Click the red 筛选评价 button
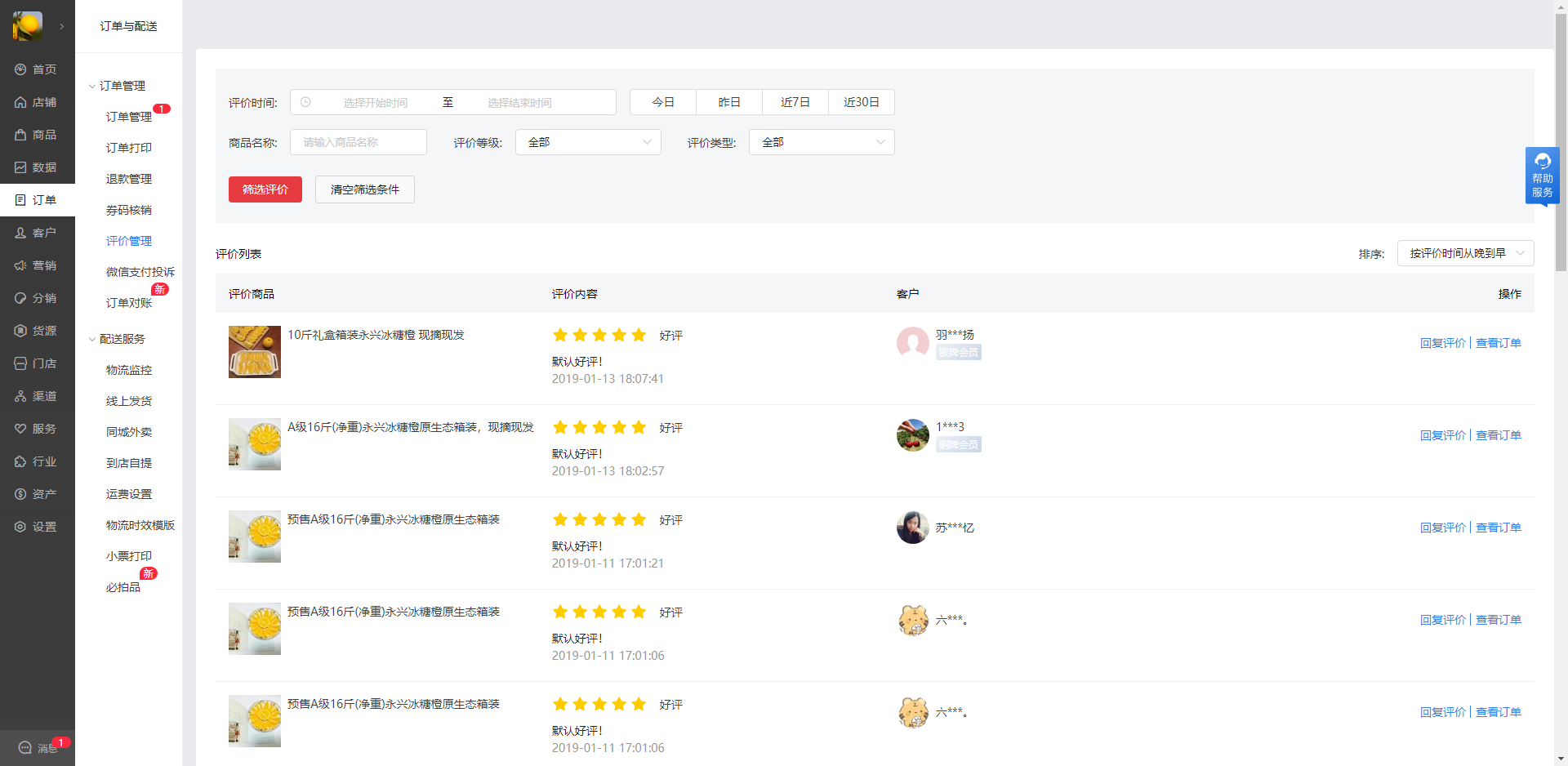1568x766 pixels. click(265, 189)
